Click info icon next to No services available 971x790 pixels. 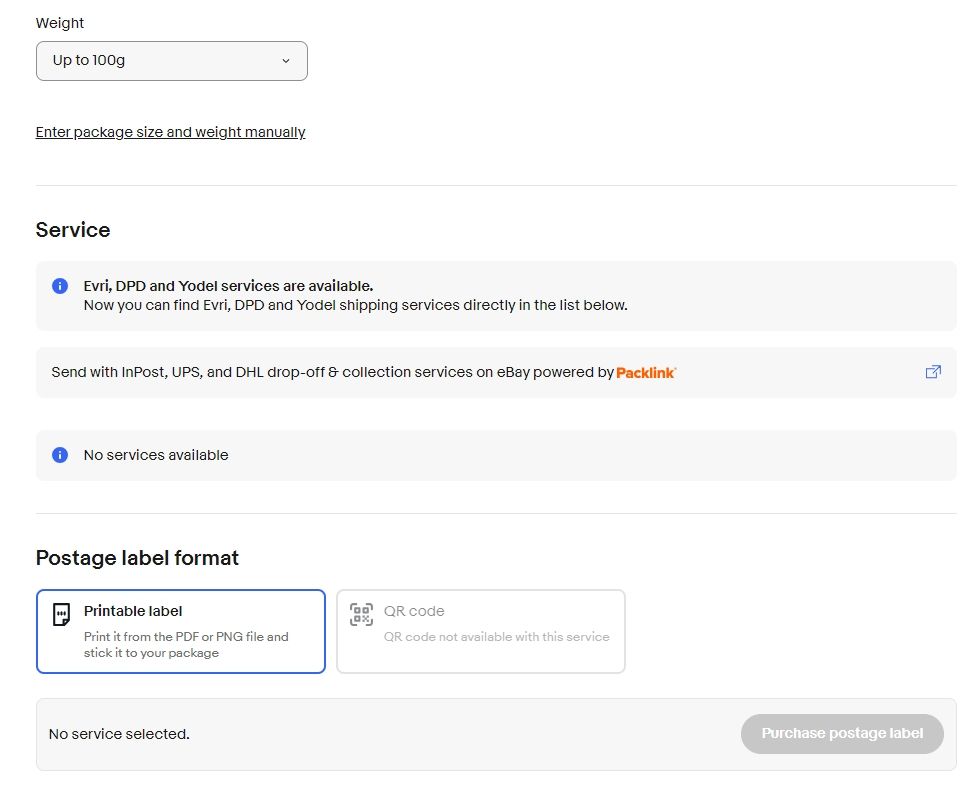[x=60, y=455]
